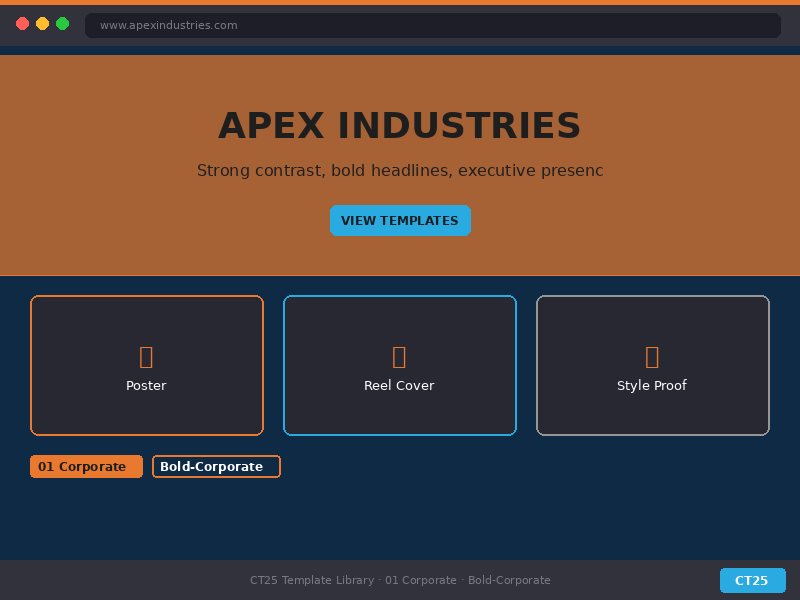This screenshot has height=600, width=800.
Task: Click the icon in the Poster card
Action: pos(146,356)
